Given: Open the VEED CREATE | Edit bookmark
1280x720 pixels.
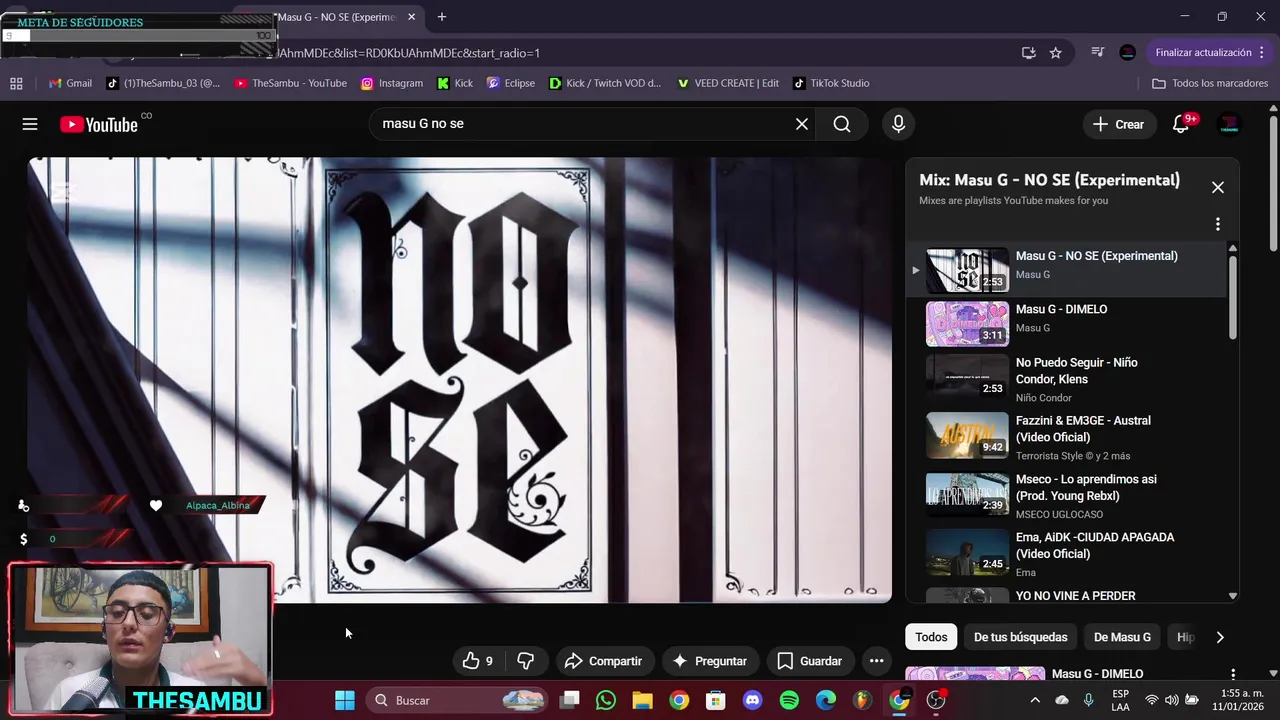Looking at the screenshot, I should tap(728, 83).
